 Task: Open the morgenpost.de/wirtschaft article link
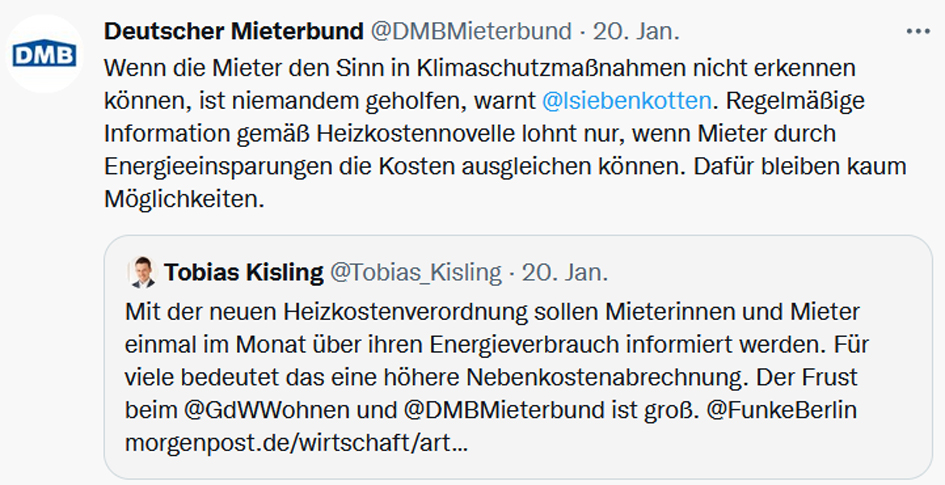tap(296, 441)
